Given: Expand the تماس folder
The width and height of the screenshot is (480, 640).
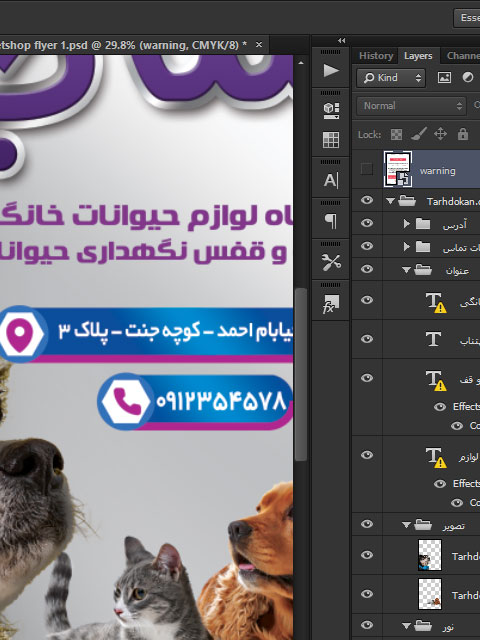Looking at the screenshot, I should click(406, 246).
